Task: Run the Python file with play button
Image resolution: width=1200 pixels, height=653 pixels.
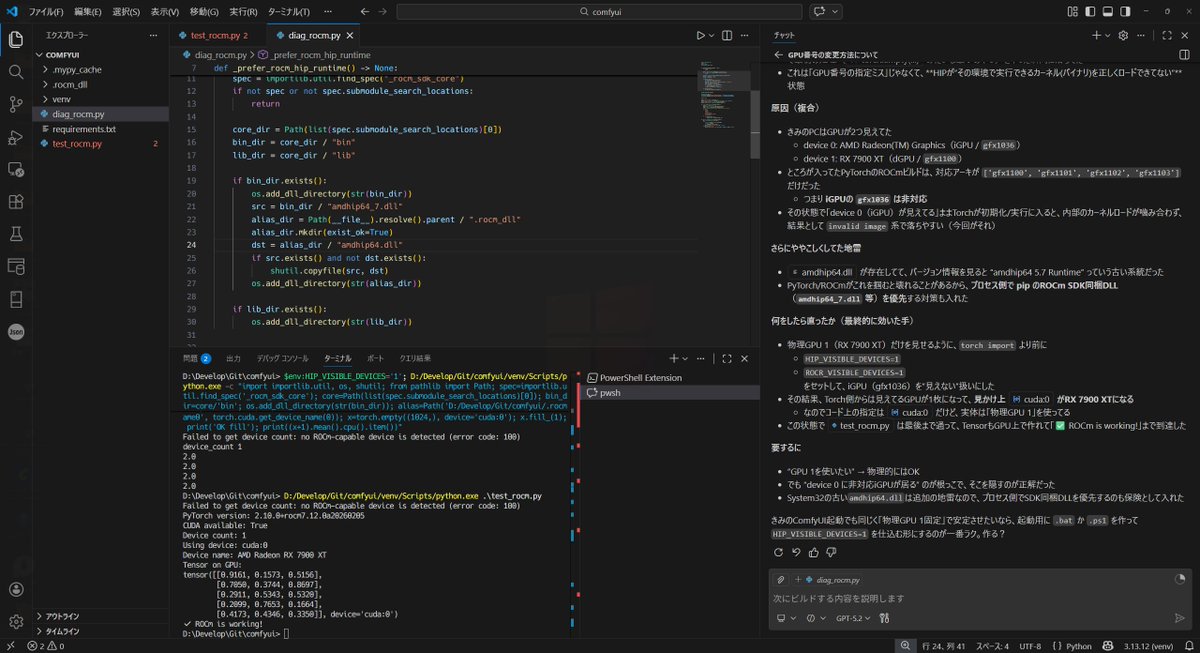Action: click(x=701, y=35)
